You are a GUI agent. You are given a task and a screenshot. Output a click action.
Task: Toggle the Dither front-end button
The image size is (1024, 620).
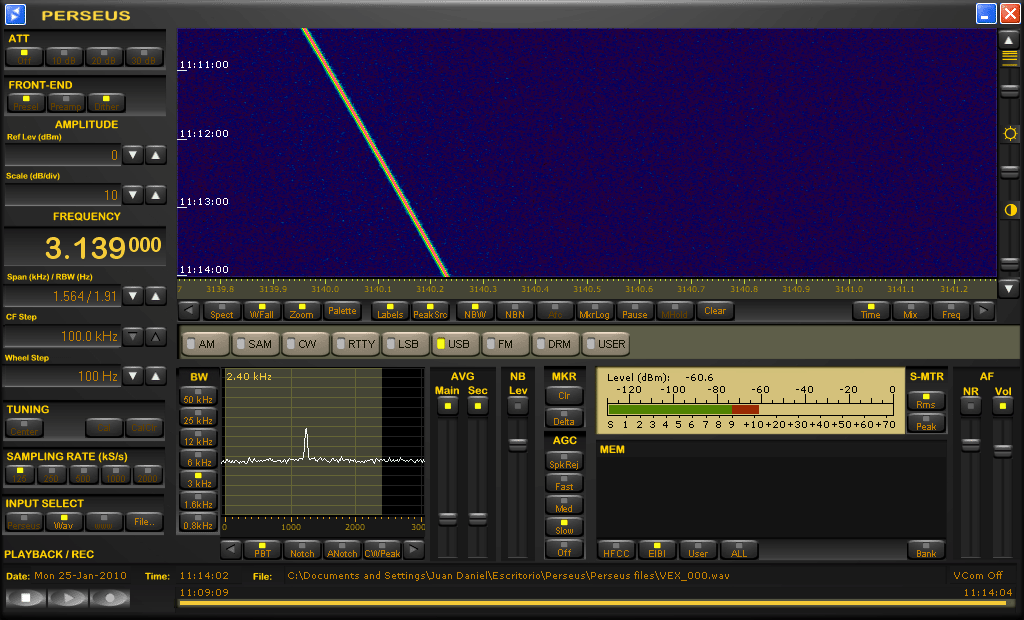click(x=106, y=103)
